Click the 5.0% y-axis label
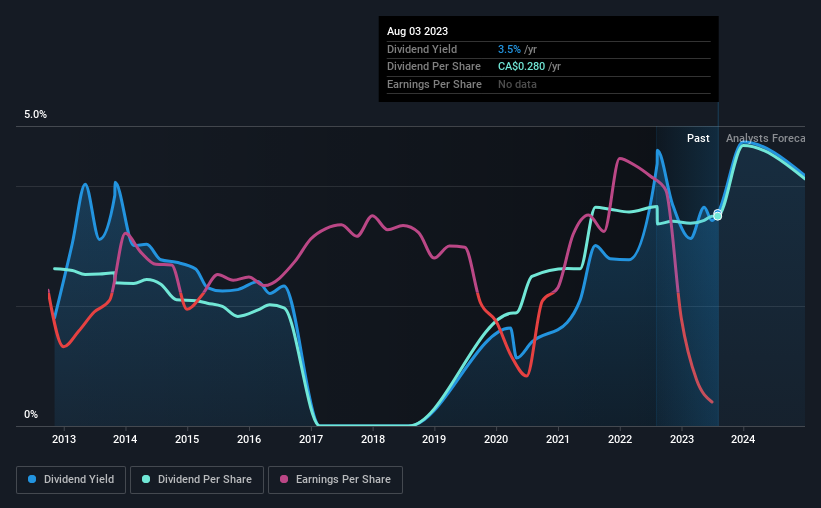Screen dimensions: 821x508 (35, 115)
